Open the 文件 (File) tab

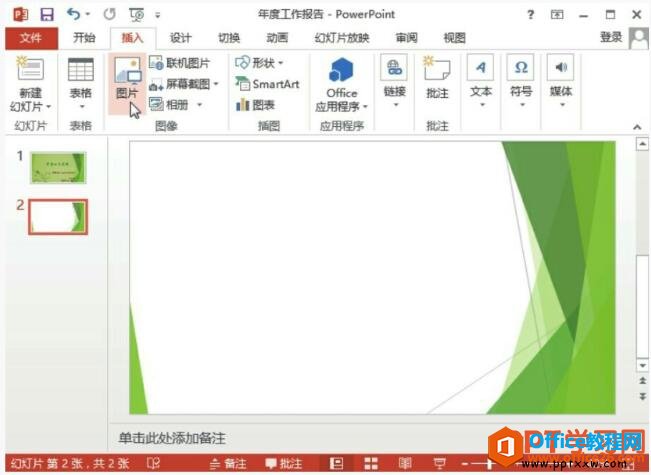coord(31,38)
